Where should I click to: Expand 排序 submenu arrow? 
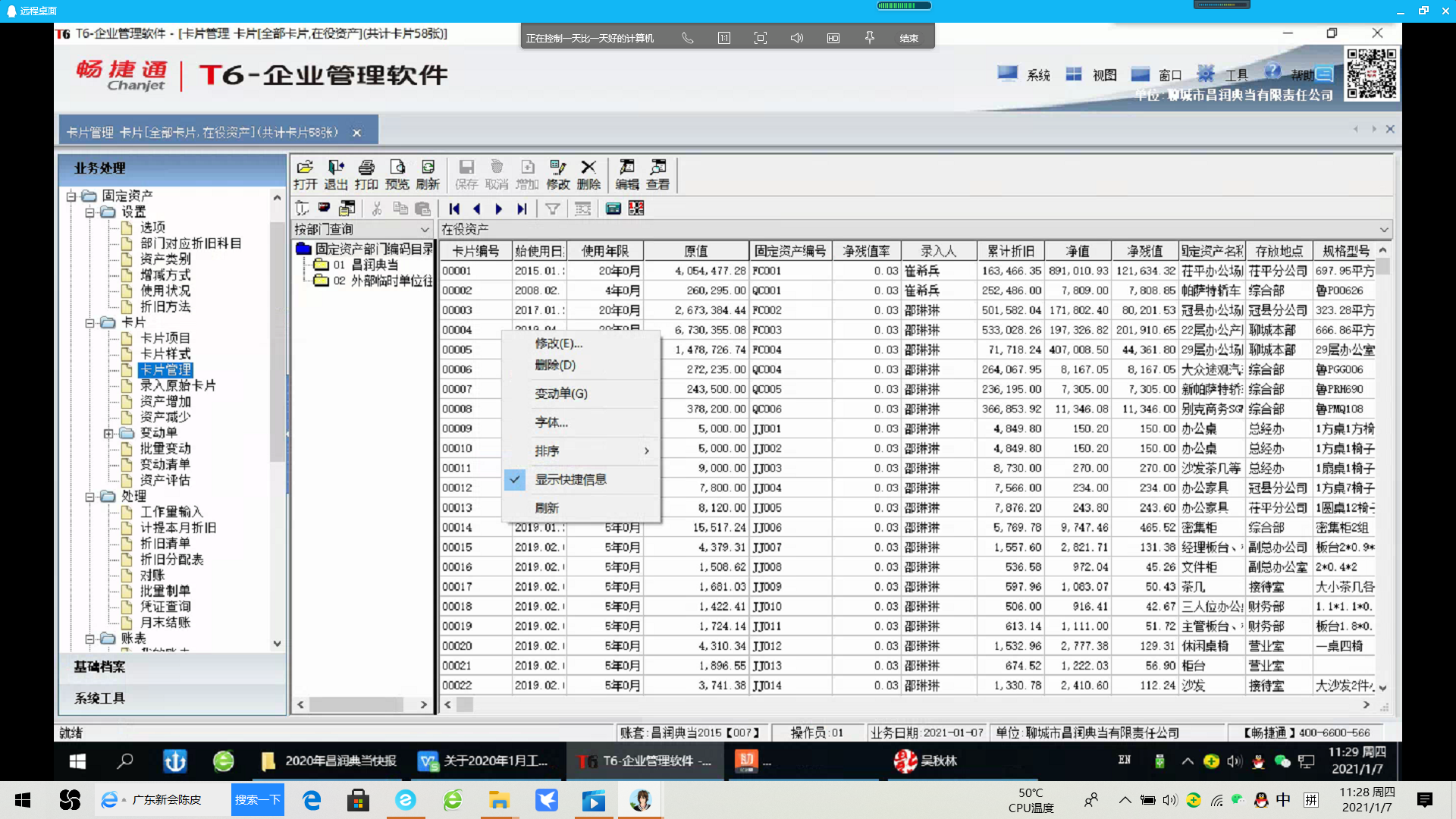tap(647, 450)
